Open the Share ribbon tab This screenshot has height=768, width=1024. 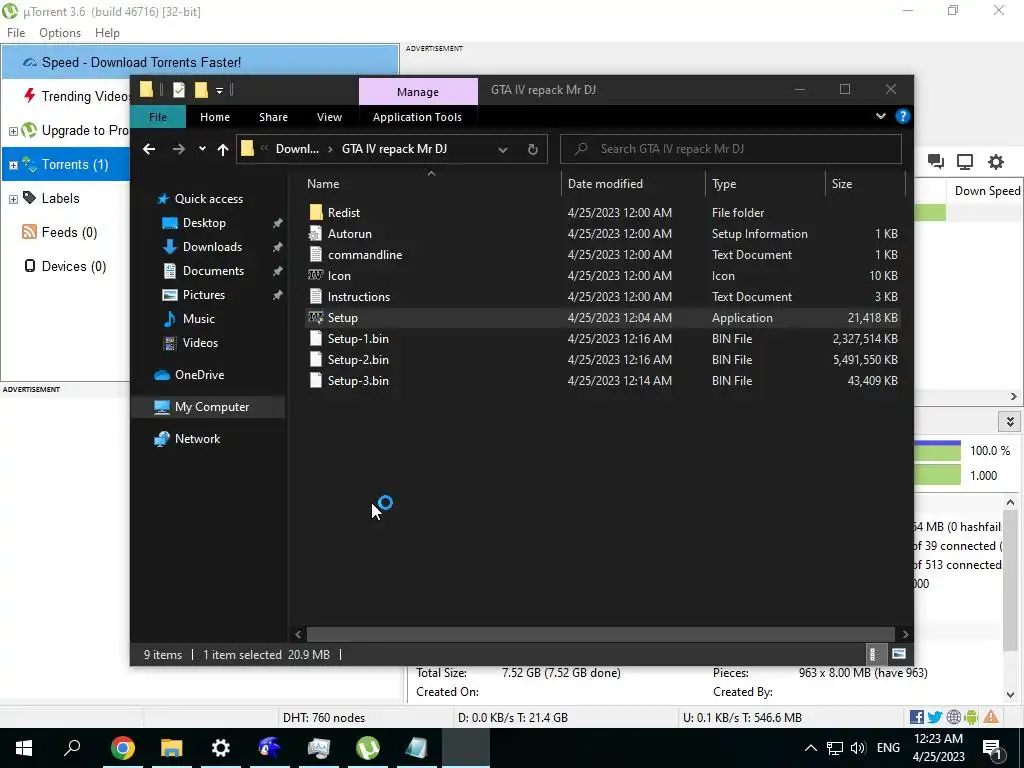[273, 117]
